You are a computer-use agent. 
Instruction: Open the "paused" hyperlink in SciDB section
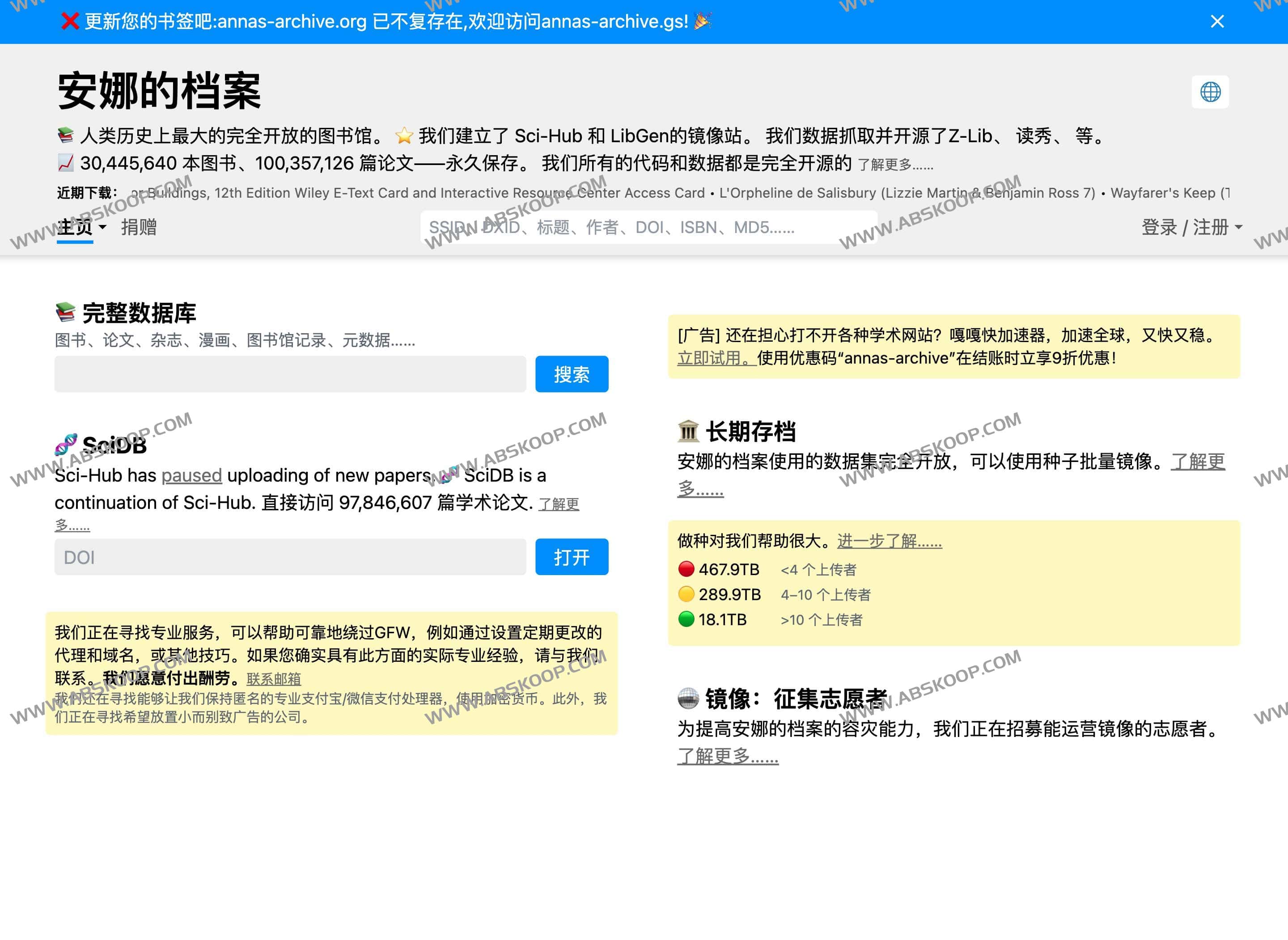(x=191, y=475)
